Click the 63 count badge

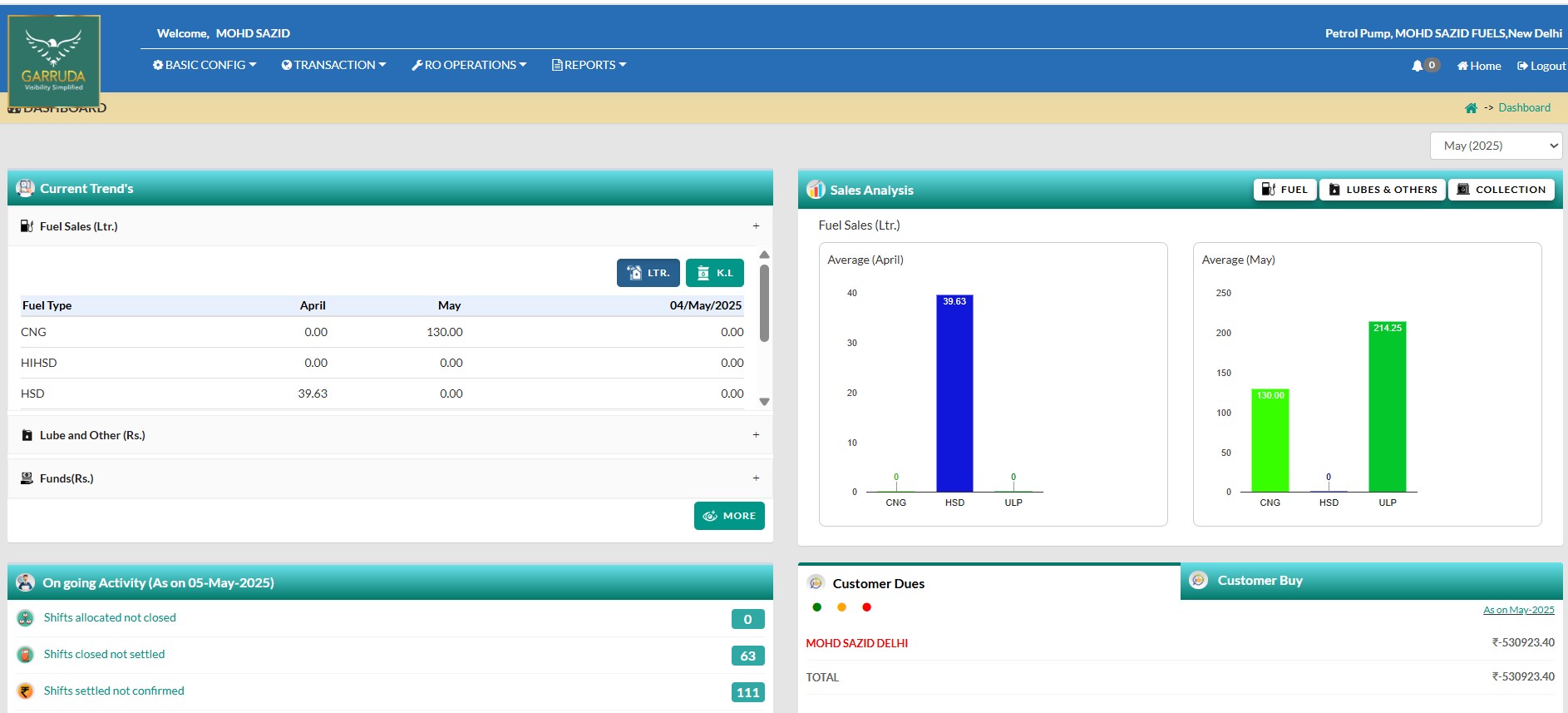747,656
